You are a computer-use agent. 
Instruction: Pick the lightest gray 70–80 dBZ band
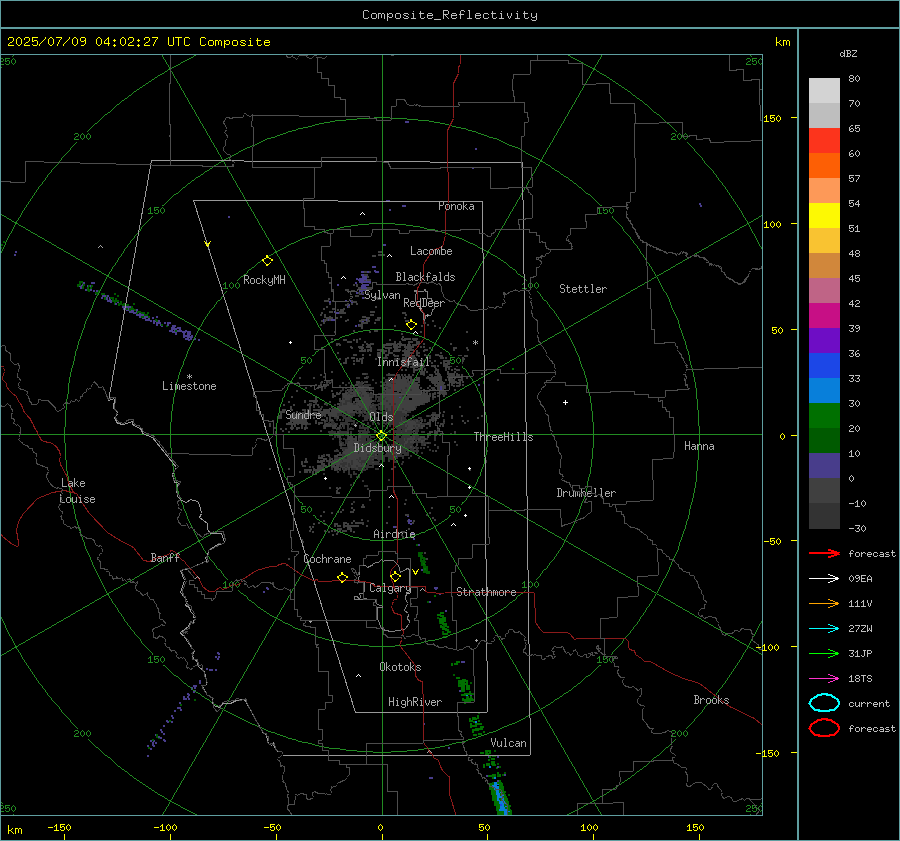coord(824,91)
